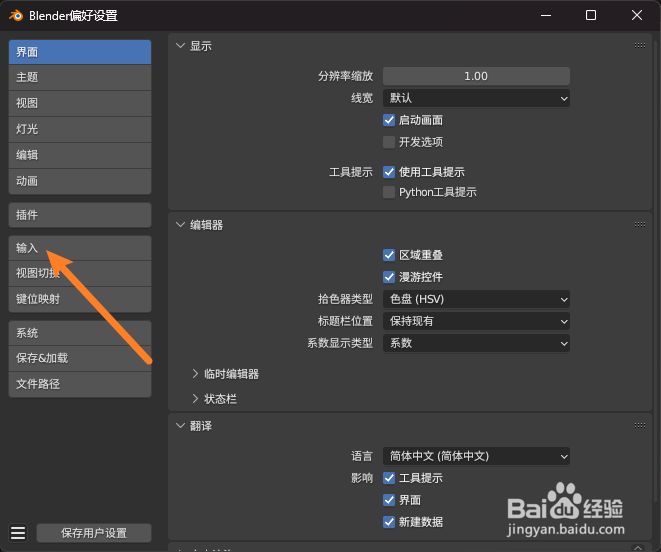This screenshot has height=552, width=661.
Task: Switch to the 视图 category
Action: (x=80, y=103)
